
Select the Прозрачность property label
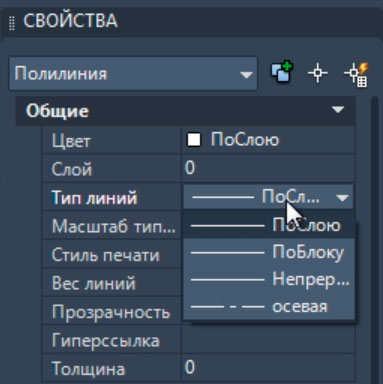tap(111, 313)
